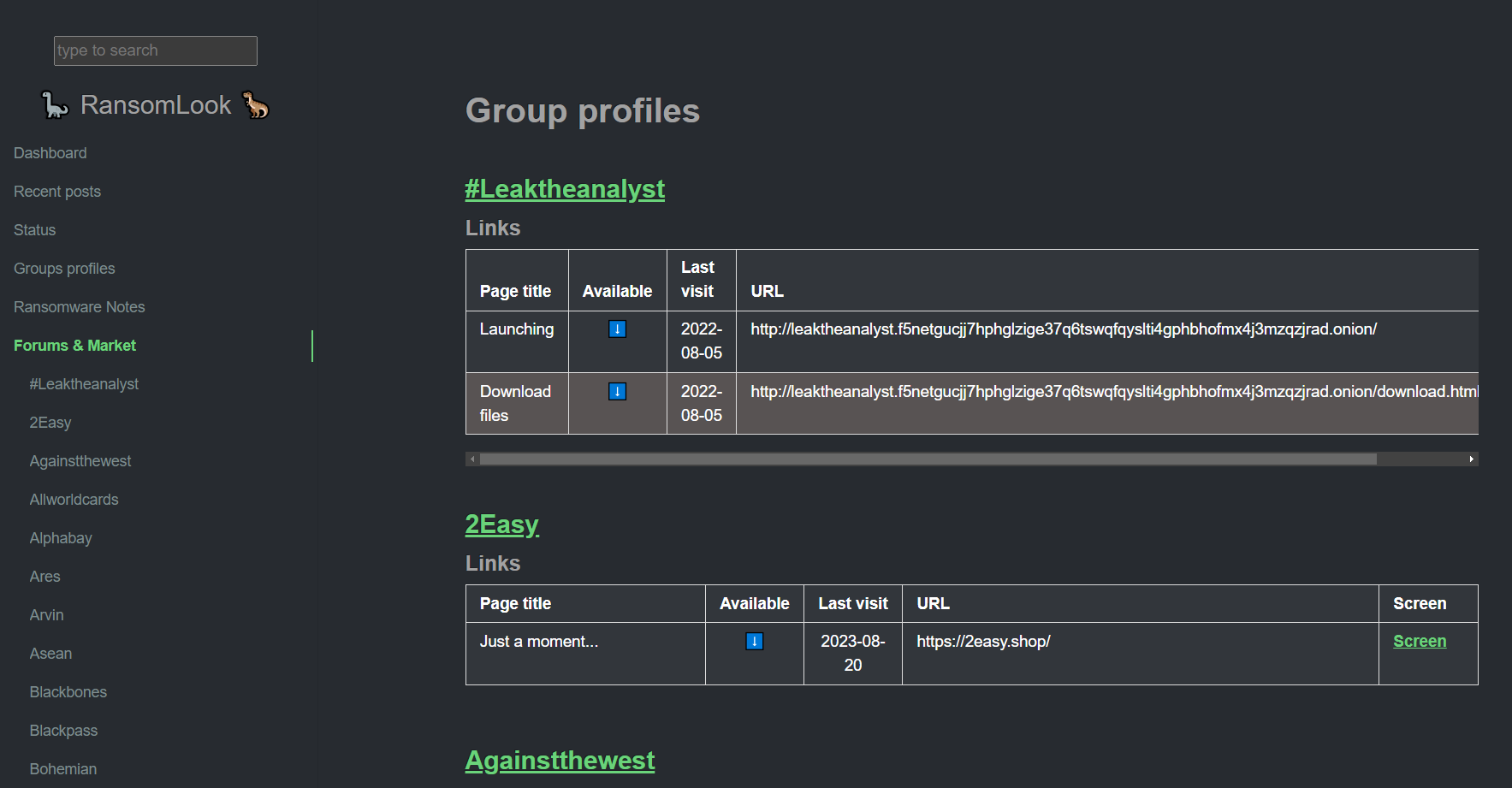Click the dinosaur icon left of RansomLook
This screenshot has height=788, width=1512.
tap(56, 105)
